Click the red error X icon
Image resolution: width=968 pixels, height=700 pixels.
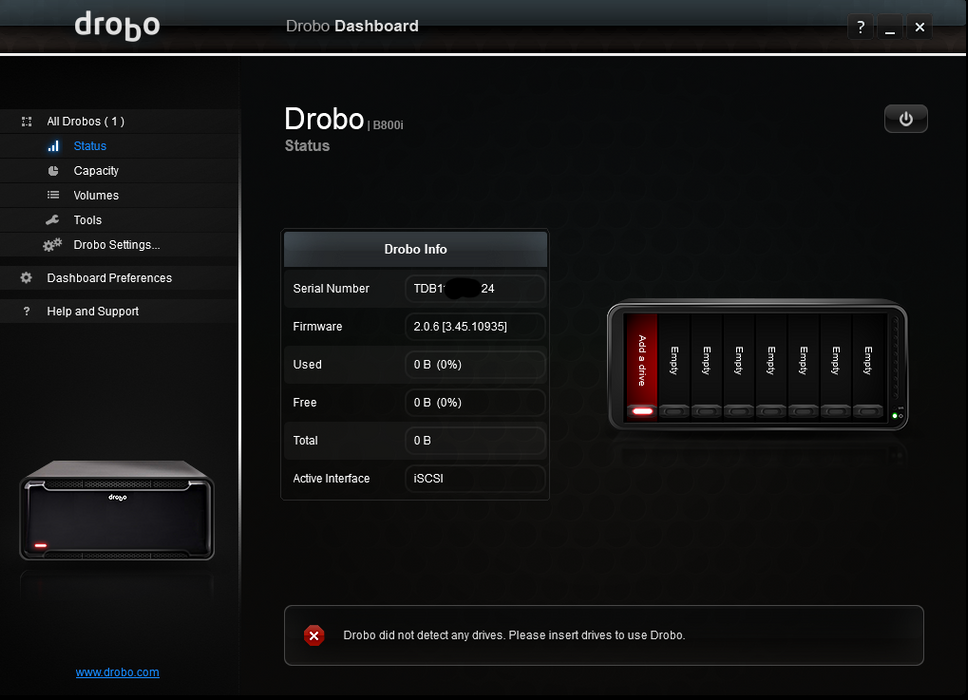pos(314,635)
